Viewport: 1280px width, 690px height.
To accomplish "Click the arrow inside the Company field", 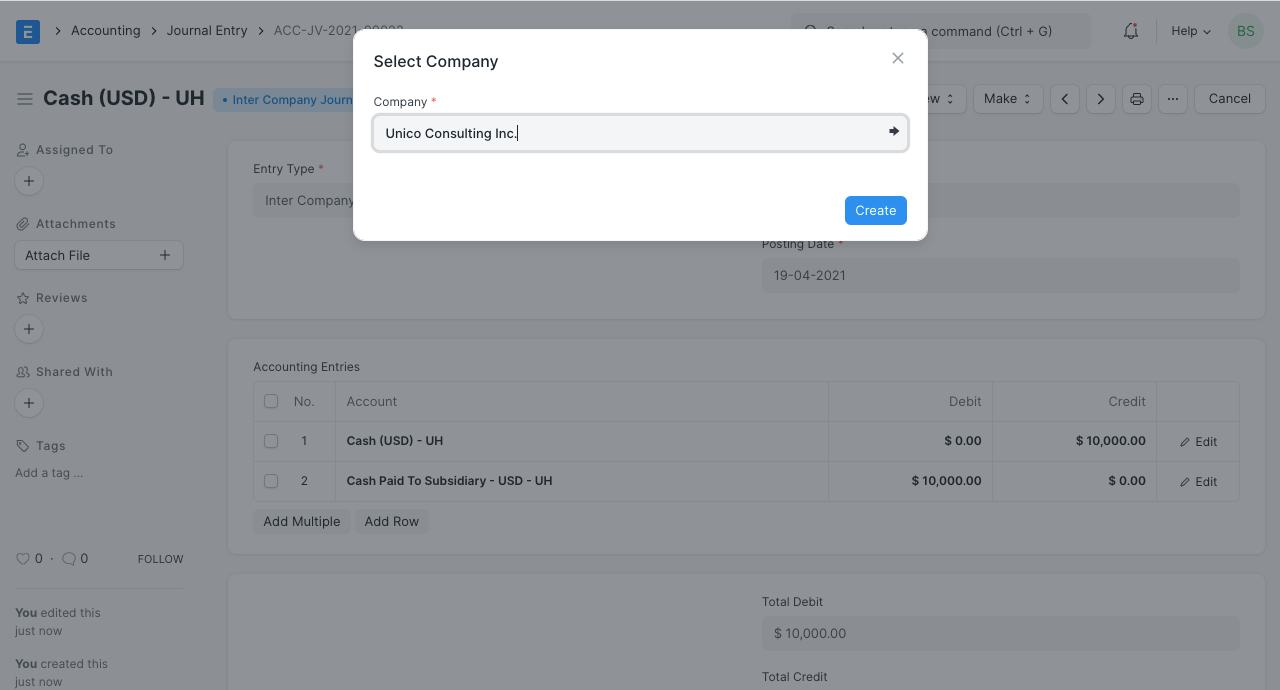I will pos(894,132).
